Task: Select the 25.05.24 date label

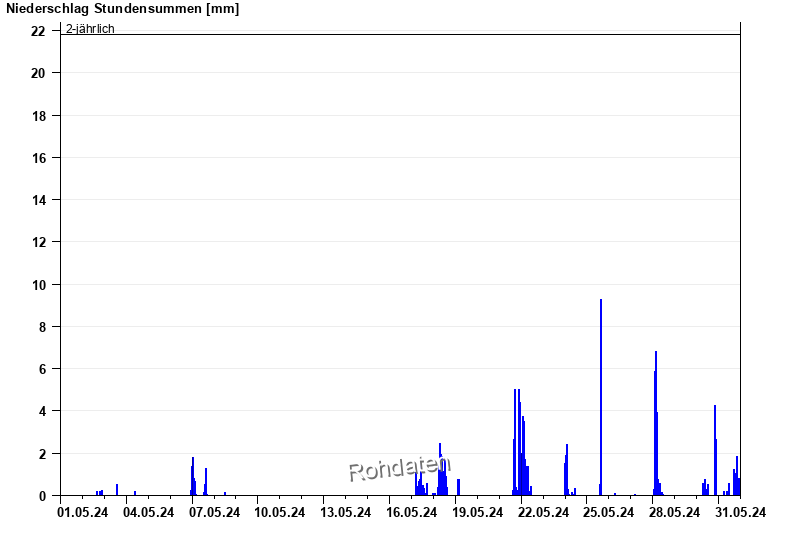Action: pos(609,513)
